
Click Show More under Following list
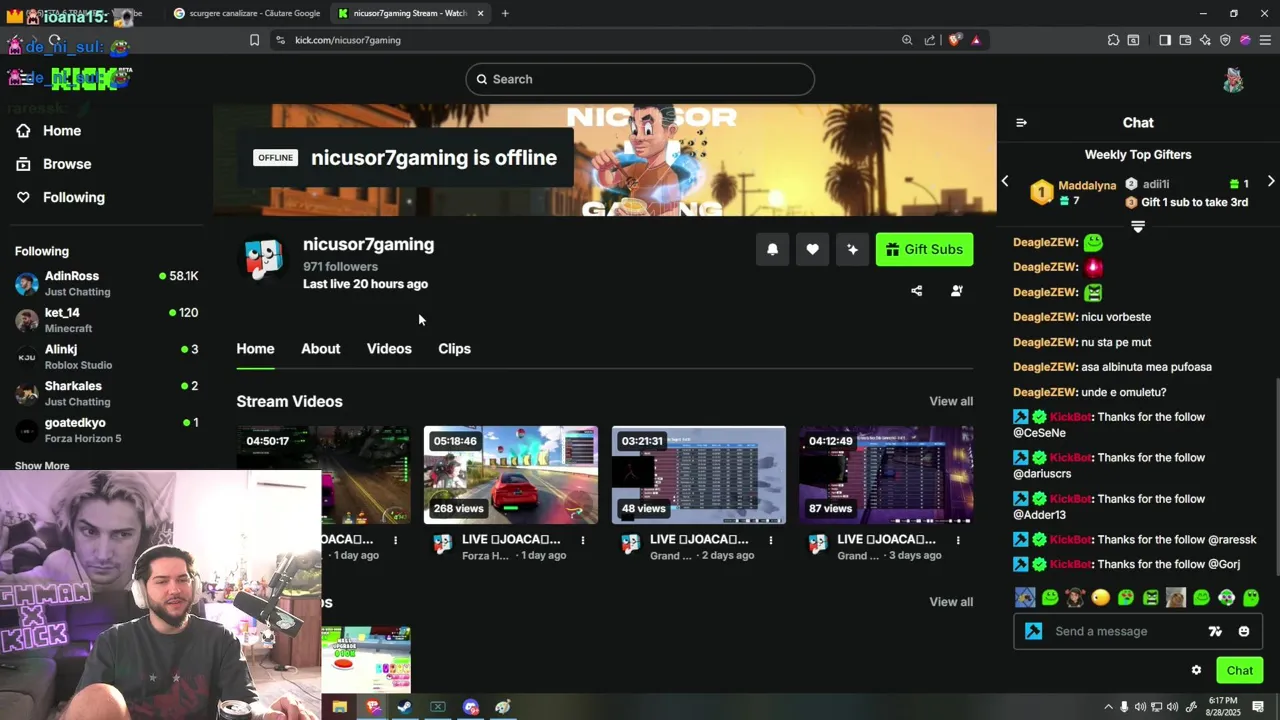42,466
